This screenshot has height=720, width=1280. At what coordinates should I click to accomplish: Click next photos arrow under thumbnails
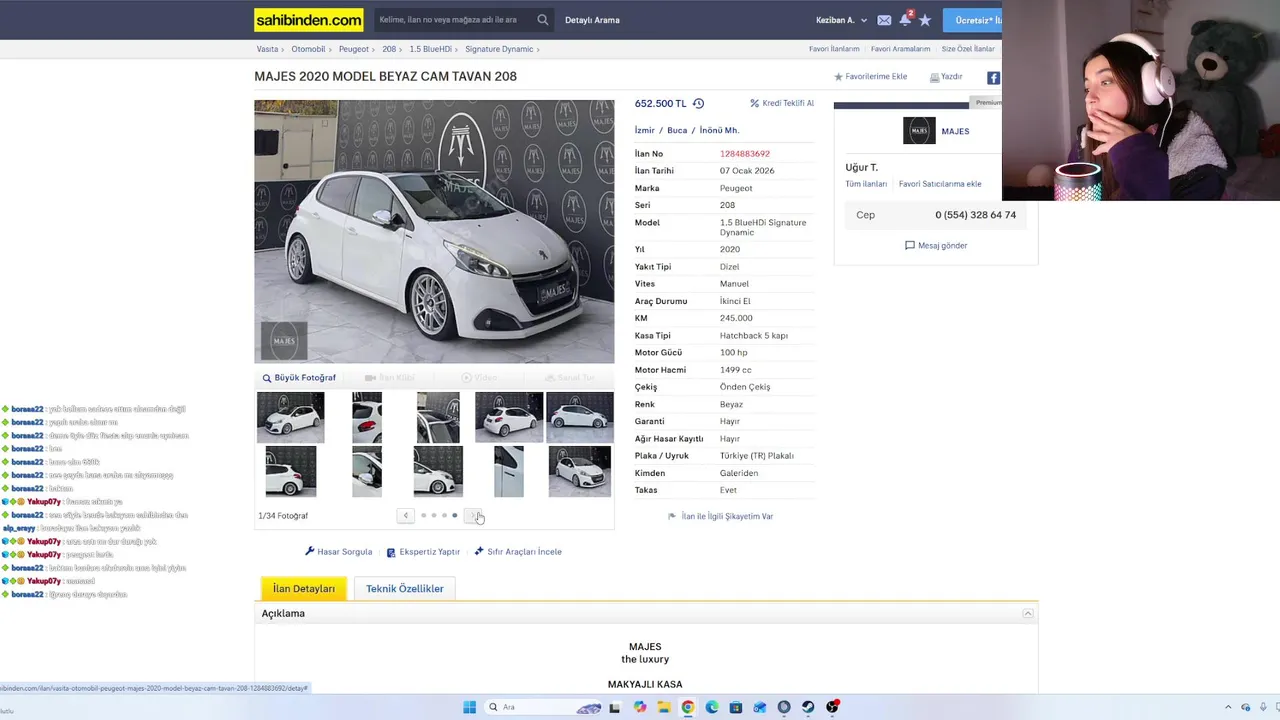(x=475, y=516)
